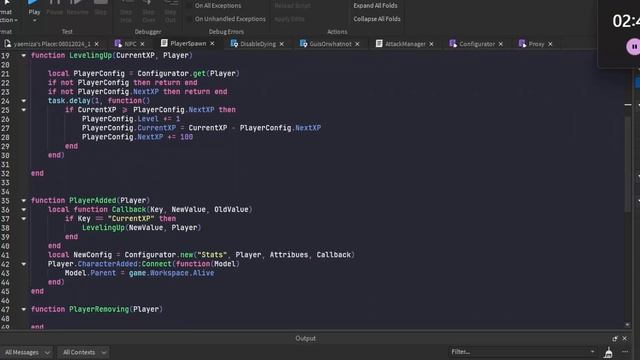Image resolution: width=640 pixels, height=360 pixels.
Task: Close the Configurator tab
Action: (500, 44)
